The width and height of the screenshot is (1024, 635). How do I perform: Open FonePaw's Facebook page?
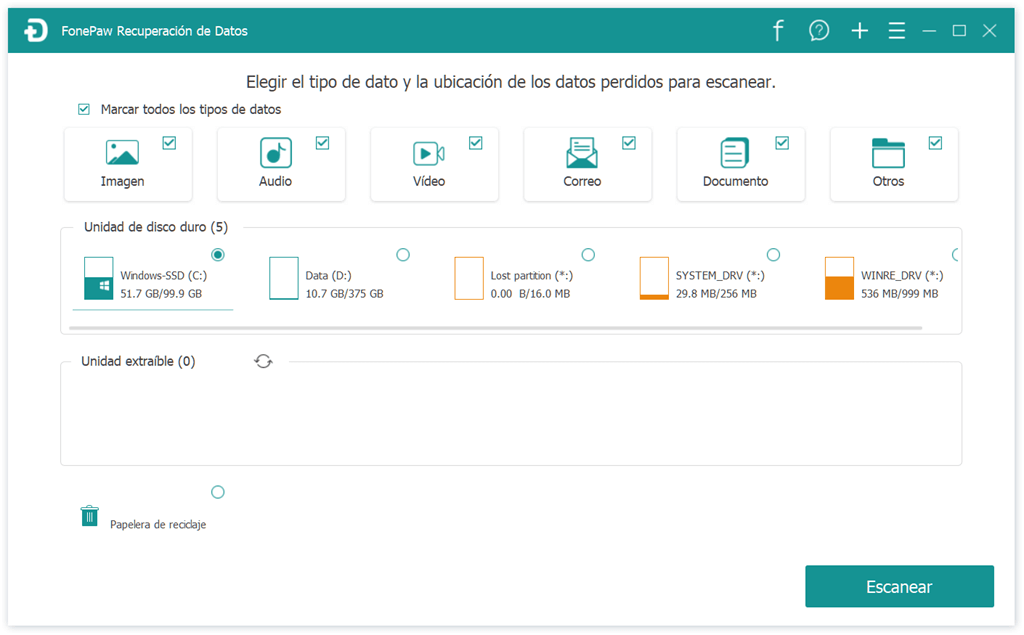coord(778,30)
